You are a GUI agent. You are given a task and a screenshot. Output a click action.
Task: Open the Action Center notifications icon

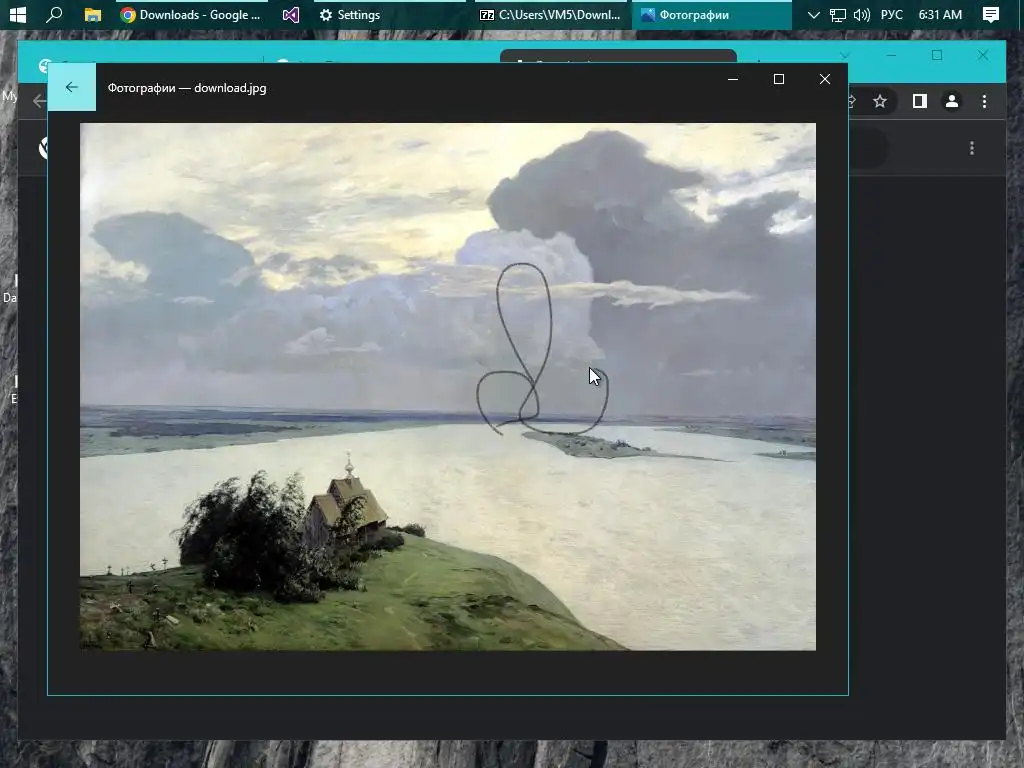tap(991, 14)
